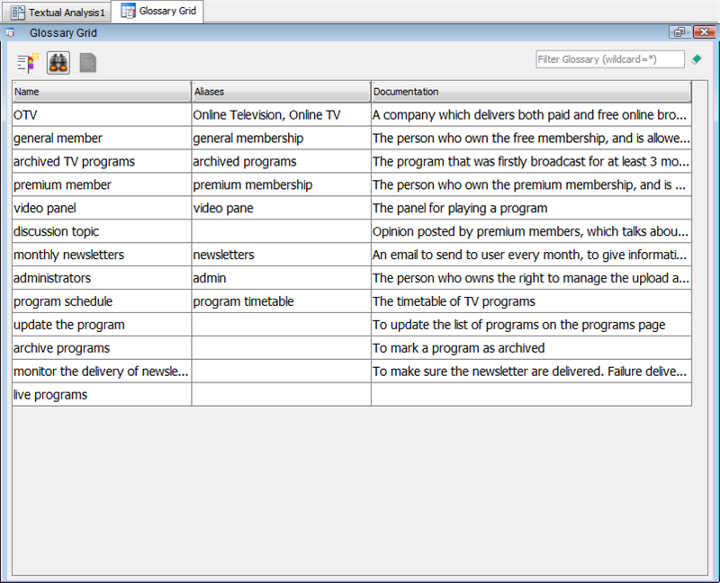Select the 'live programs' name cell

click(x=101, y=395)
